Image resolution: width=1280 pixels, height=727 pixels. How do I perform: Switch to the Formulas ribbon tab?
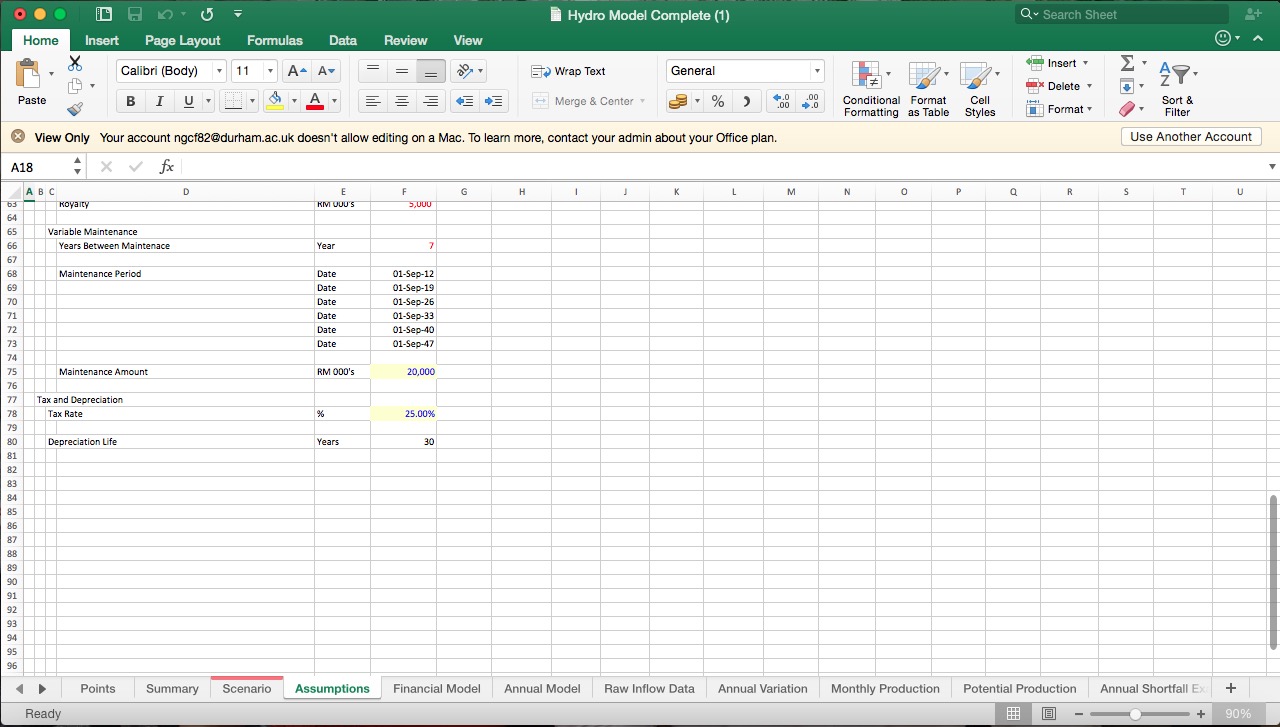point(274,41)
